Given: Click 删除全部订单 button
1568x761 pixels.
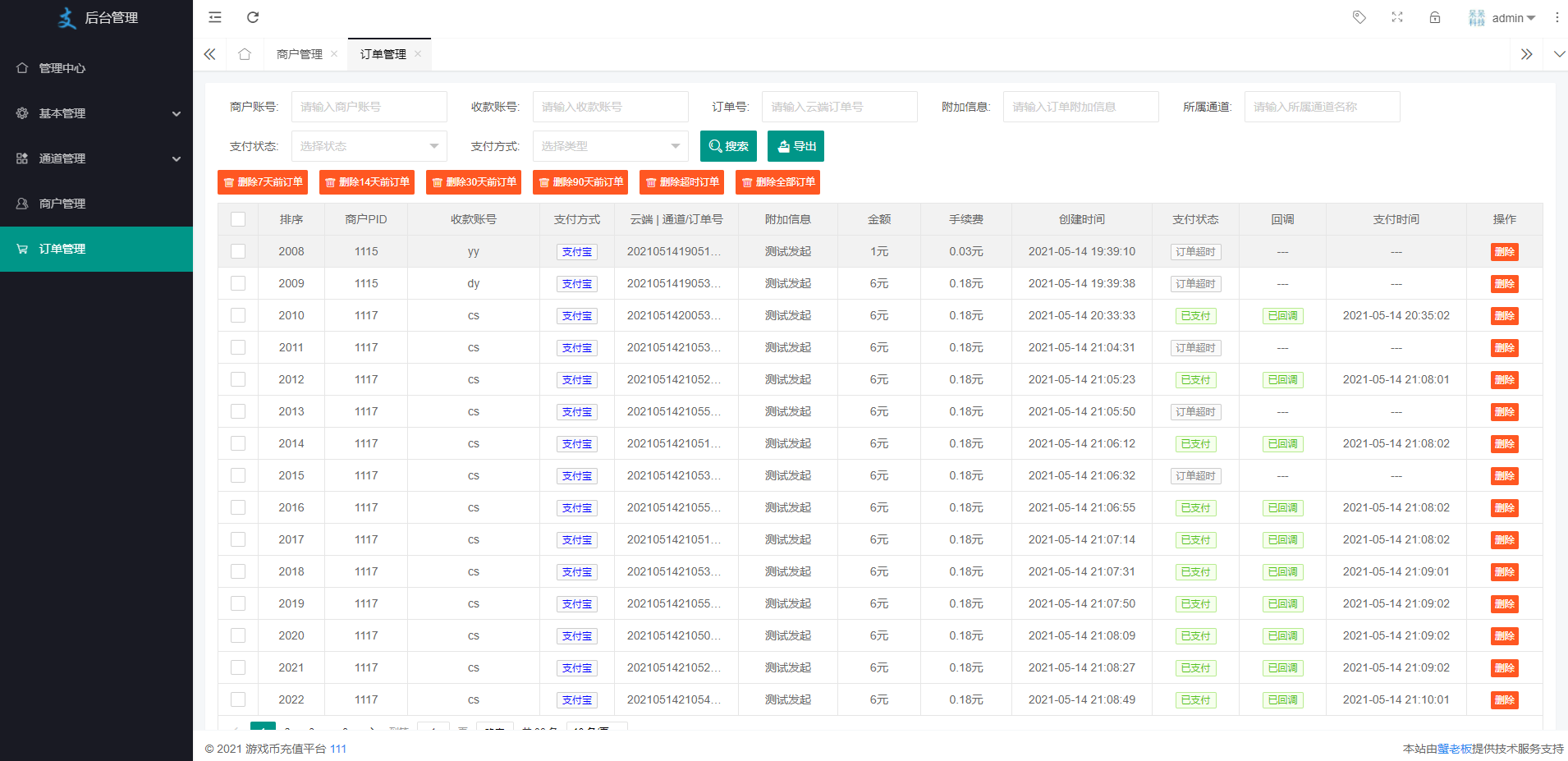Looking at the screenshot, I should tap(777, 182).
